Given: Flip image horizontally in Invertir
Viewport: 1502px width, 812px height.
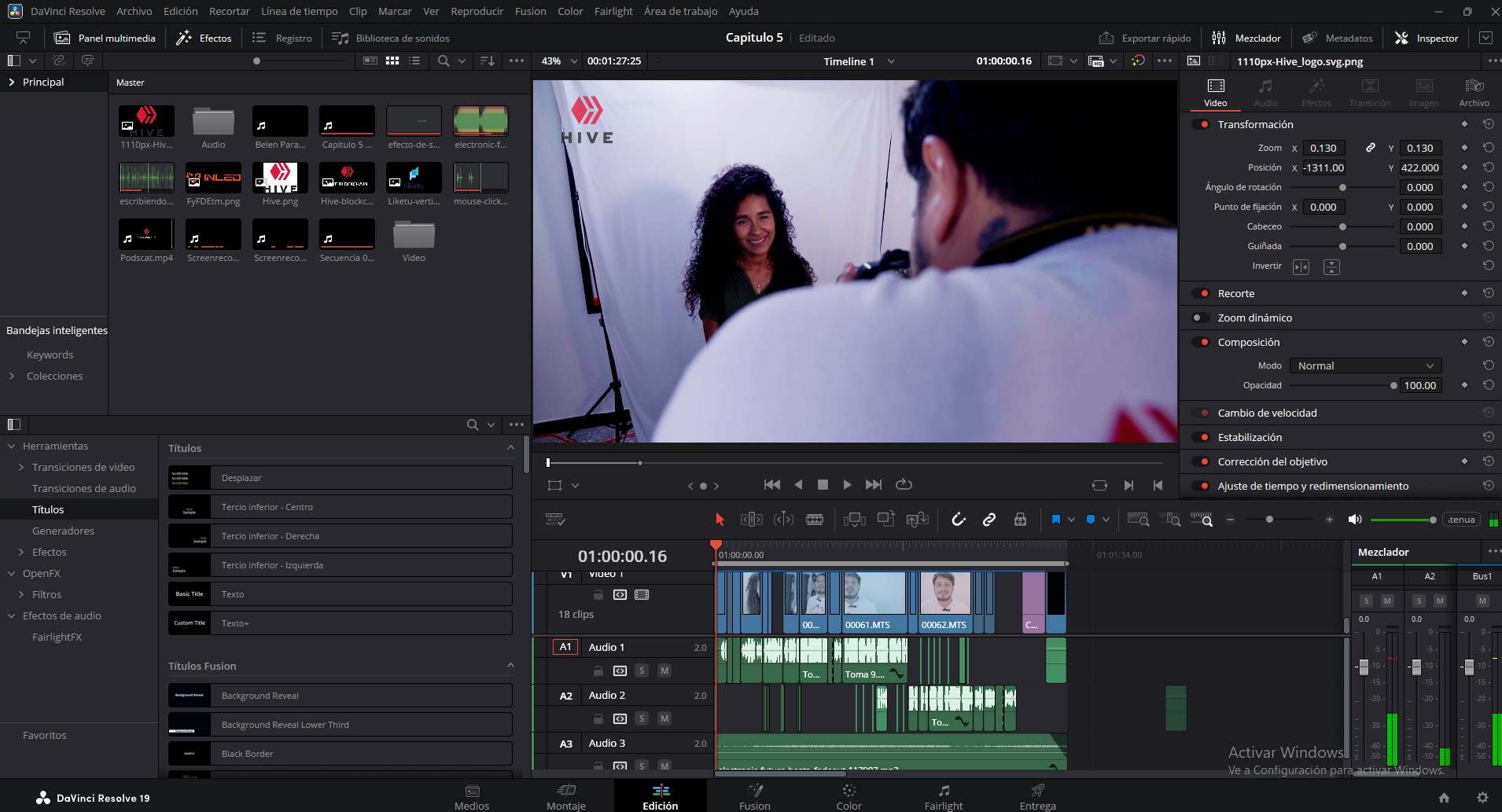Looking at the screenshot, I should click(1301, 267).
